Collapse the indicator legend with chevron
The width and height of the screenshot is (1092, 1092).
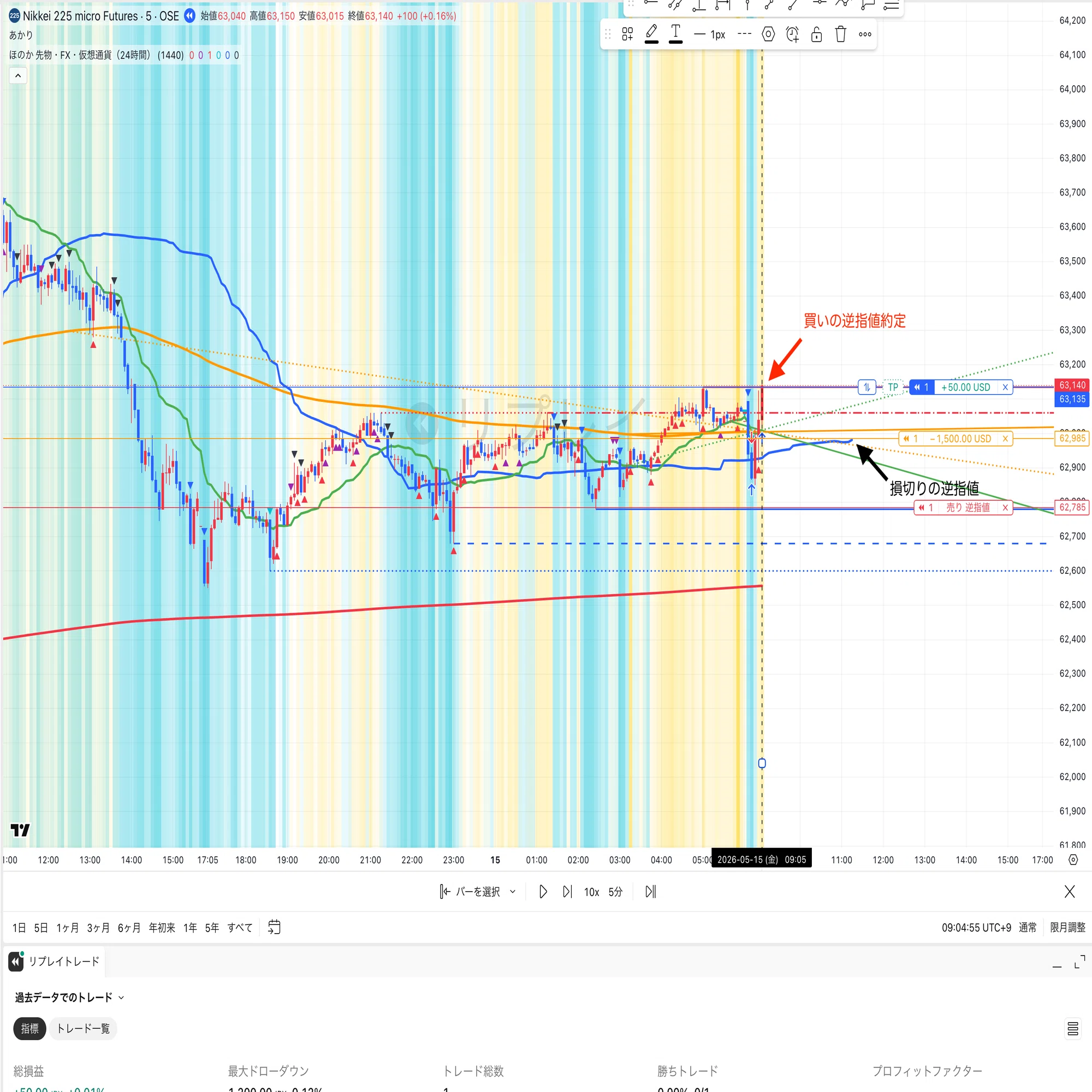(x=18, y=75)
